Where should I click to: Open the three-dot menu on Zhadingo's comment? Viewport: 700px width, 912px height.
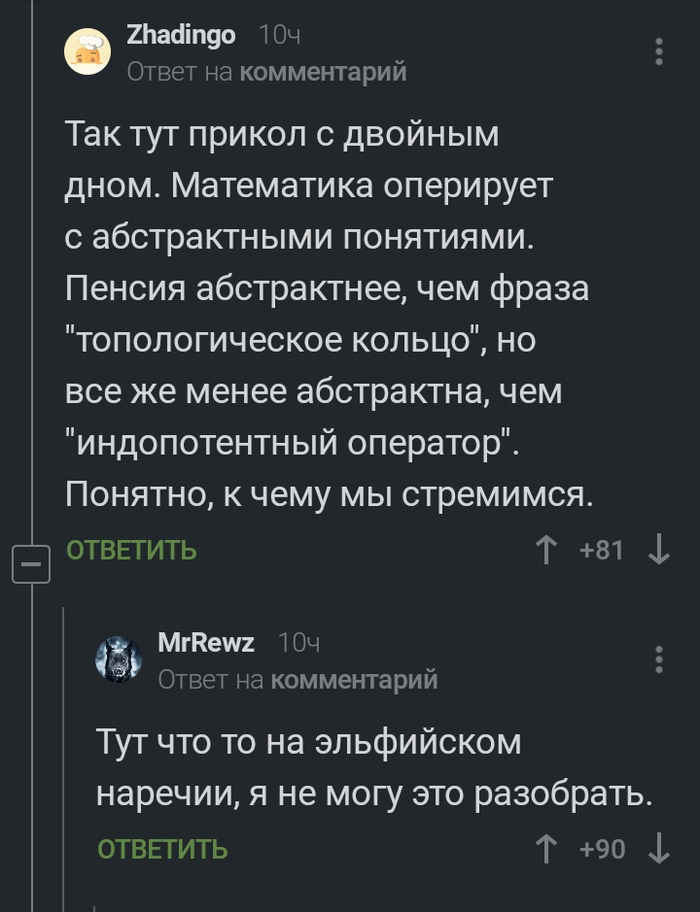(658, 52)
